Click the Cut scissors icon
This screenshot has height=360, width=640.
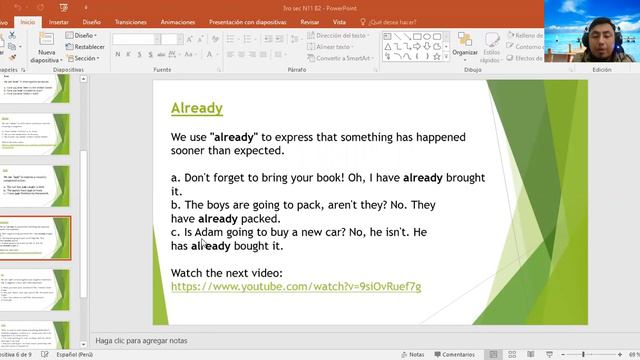click(x=12, y=36)
